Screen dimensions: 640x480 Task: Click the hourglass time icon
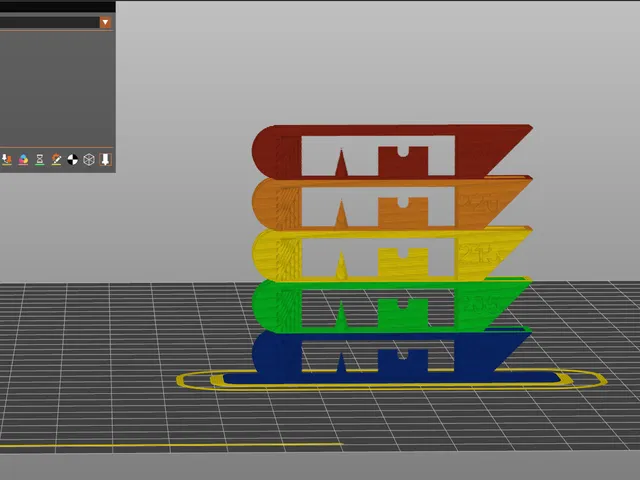[x=40, y=160]
